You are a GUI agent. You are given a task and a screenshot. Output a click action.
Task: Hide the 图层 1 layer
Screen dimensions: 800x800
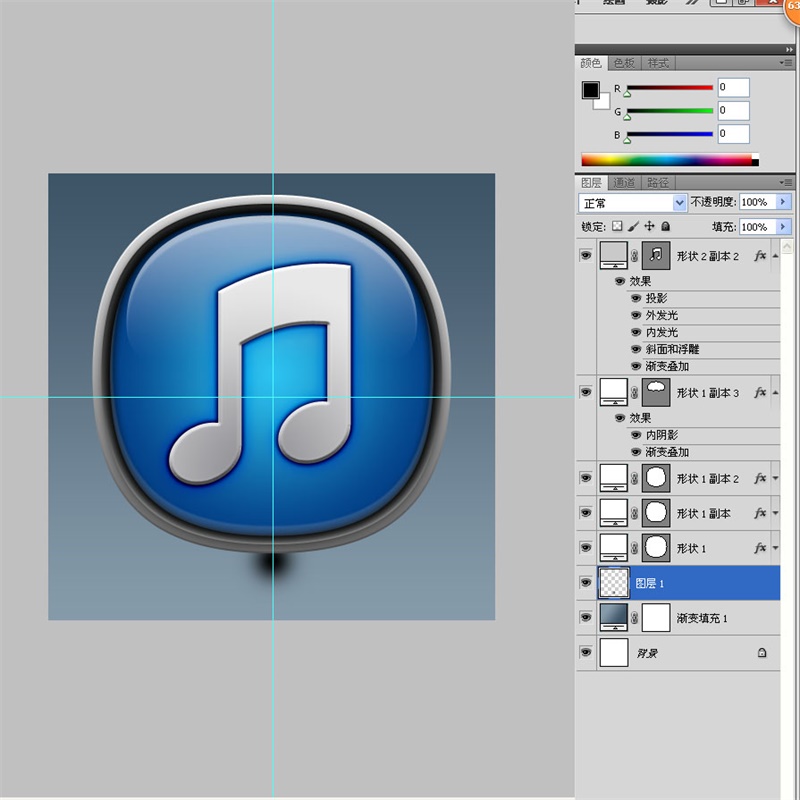point(586,582)
